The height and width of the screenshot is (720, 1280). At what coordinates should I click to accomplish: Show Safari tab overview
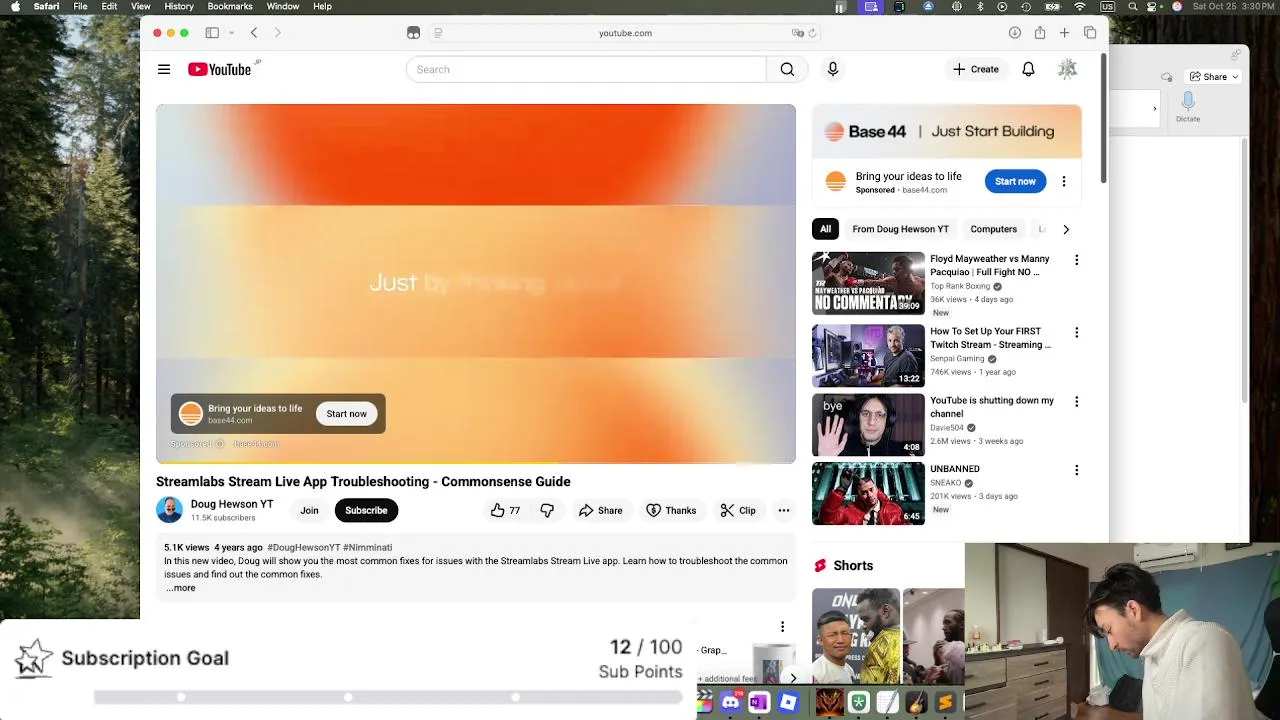click(1090, 33)
